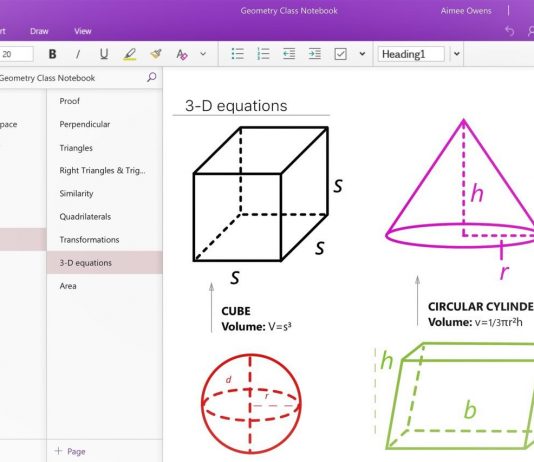The width and height of the screenshot is (534, 462).
Task: Click the font size field
Action: 16,54
